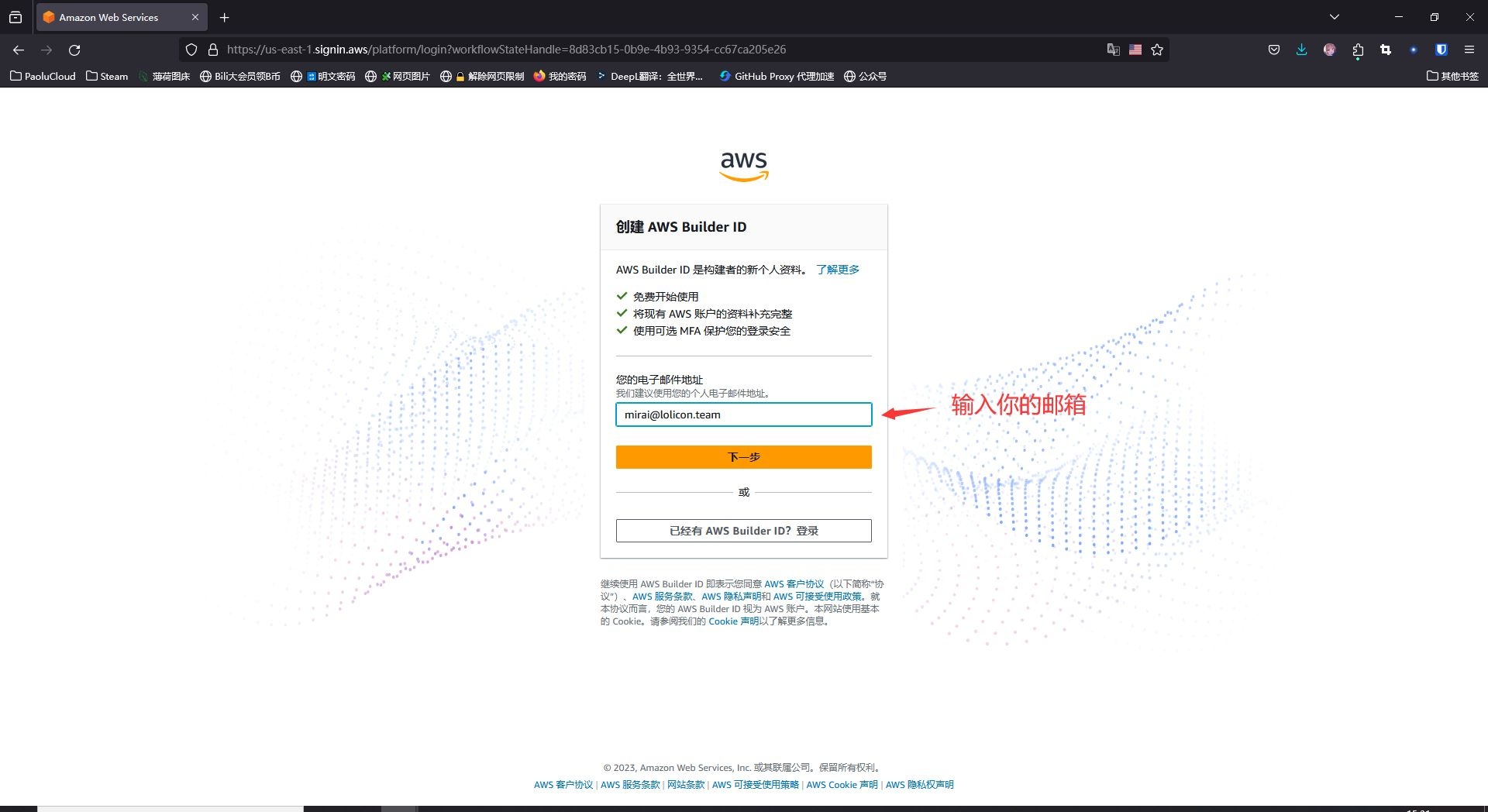Click the 创建 AWS Builder ID heading
This screenshot has width=1488, height=812.
(681, 227)
